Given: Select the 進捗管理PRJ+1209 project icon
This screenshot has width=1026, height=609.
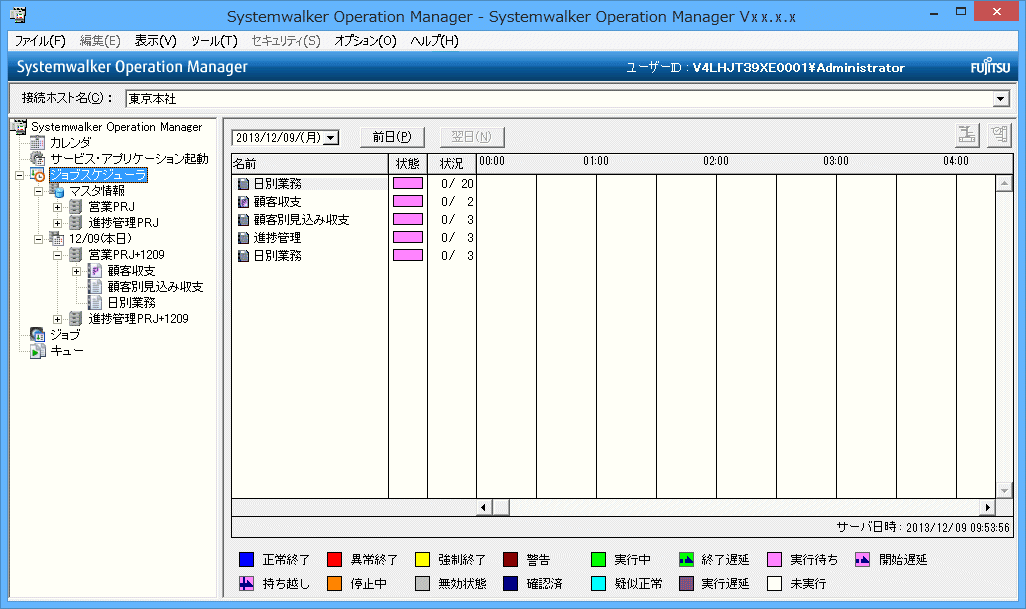Looking at the screenshot, I should coord(76,319).
